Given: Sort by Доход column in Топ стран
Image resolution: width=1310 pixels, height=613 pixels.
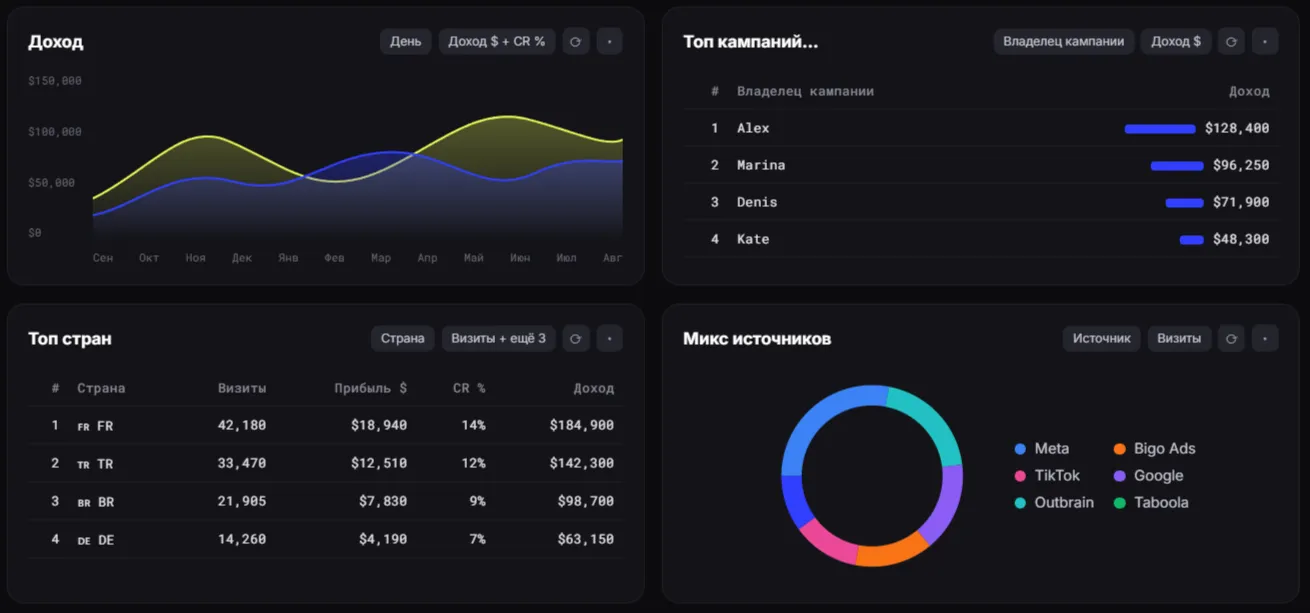Looking at the screenshot, I should point(593,388).
